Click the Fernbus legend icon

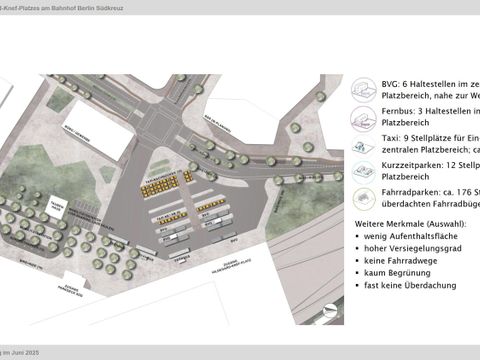(364, 118)
